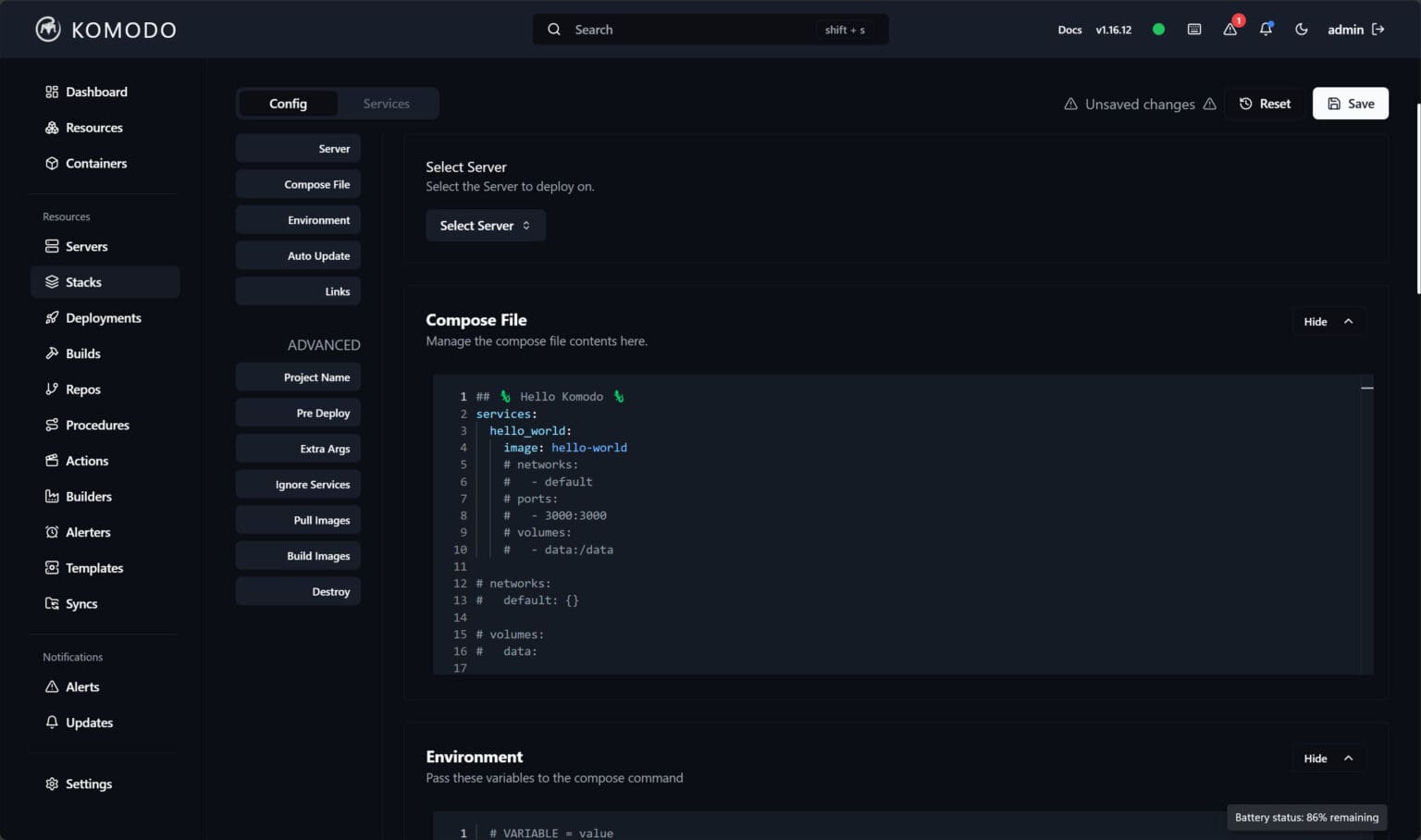Open the alerts warning triangle with badge
The image size is (1421, 840).
pyautogui.click(x=1229, y=30)
